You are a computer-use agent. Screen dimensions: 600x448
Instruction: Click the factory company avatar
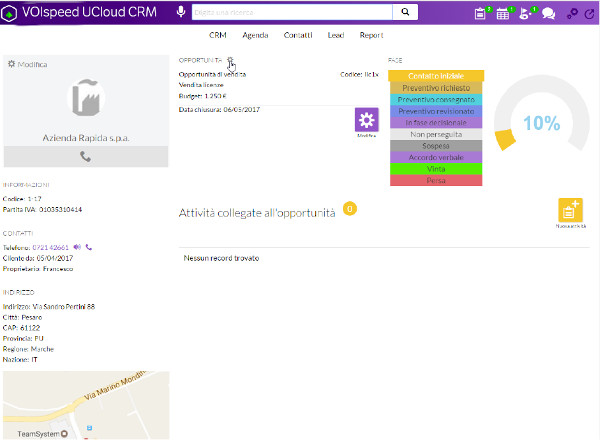(x=86, y=98)
